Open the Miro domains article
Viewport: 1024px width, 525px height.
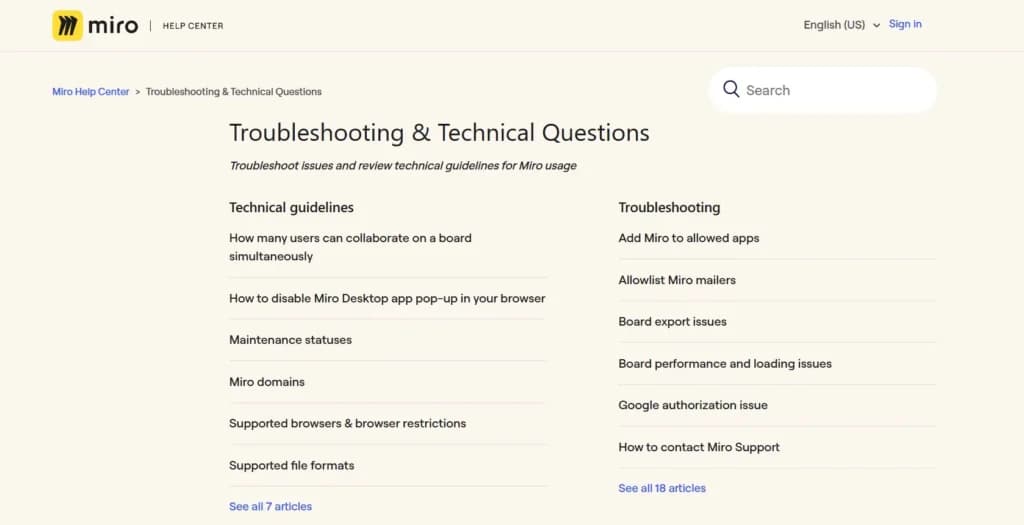[266, 382]
